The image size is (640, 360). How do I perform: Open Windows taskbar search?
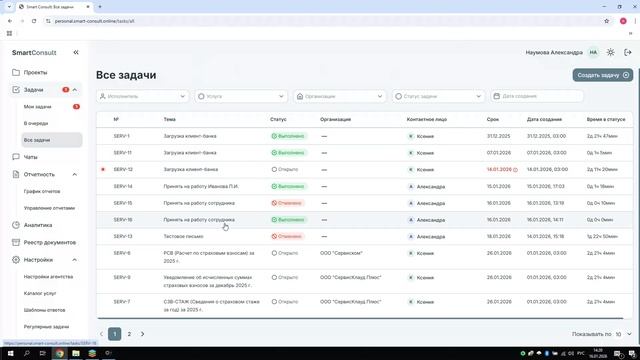pyautogui.click(x=27, y=353)
